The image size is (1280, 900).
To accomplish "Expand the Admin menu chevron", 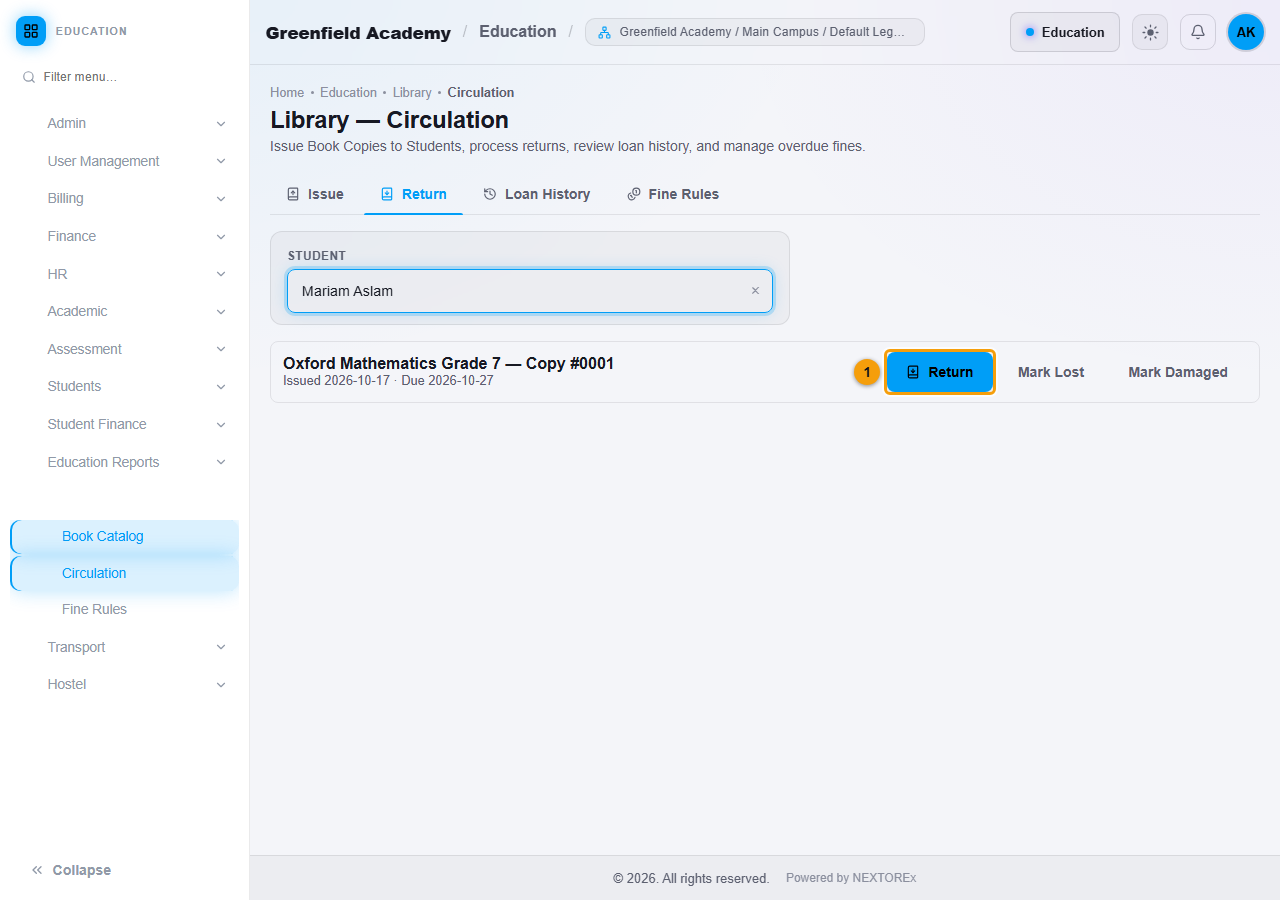I will [221, 124].
